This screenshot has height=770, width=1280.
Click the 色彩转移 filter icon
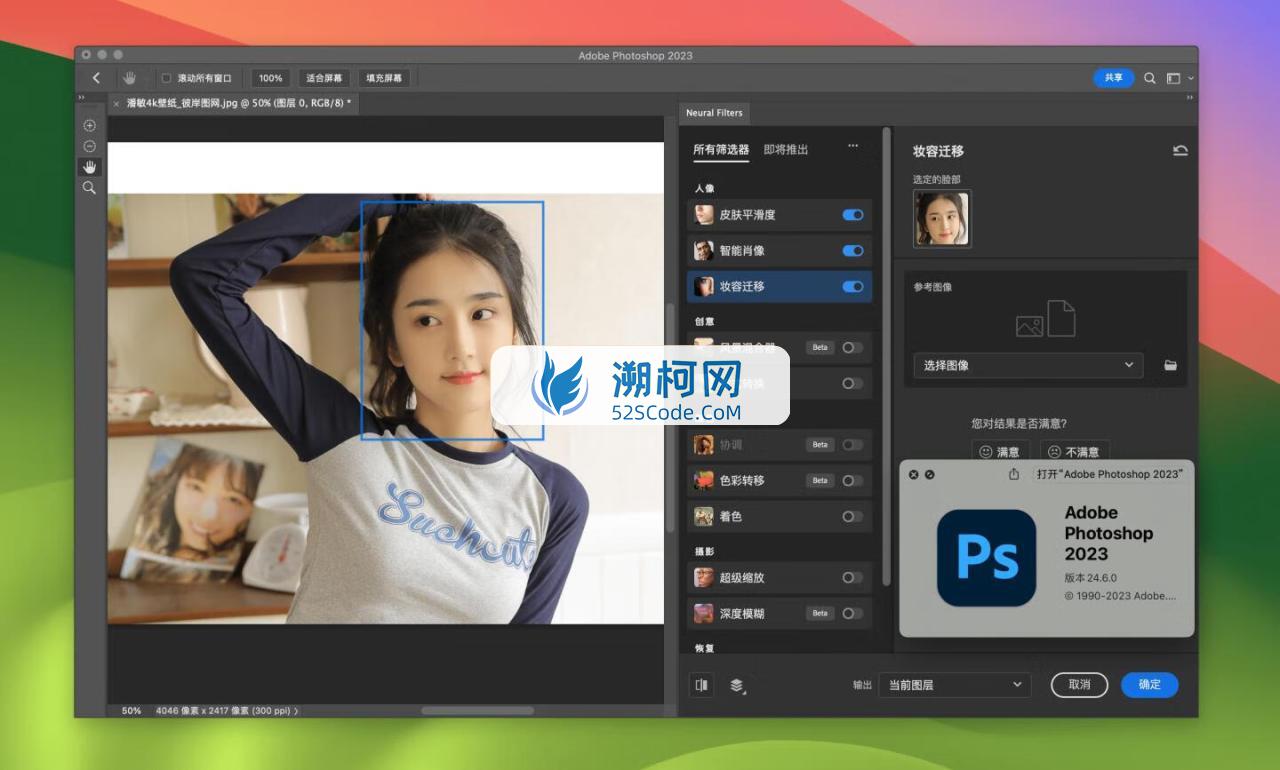pyautogui.click(x=704, y=480)
